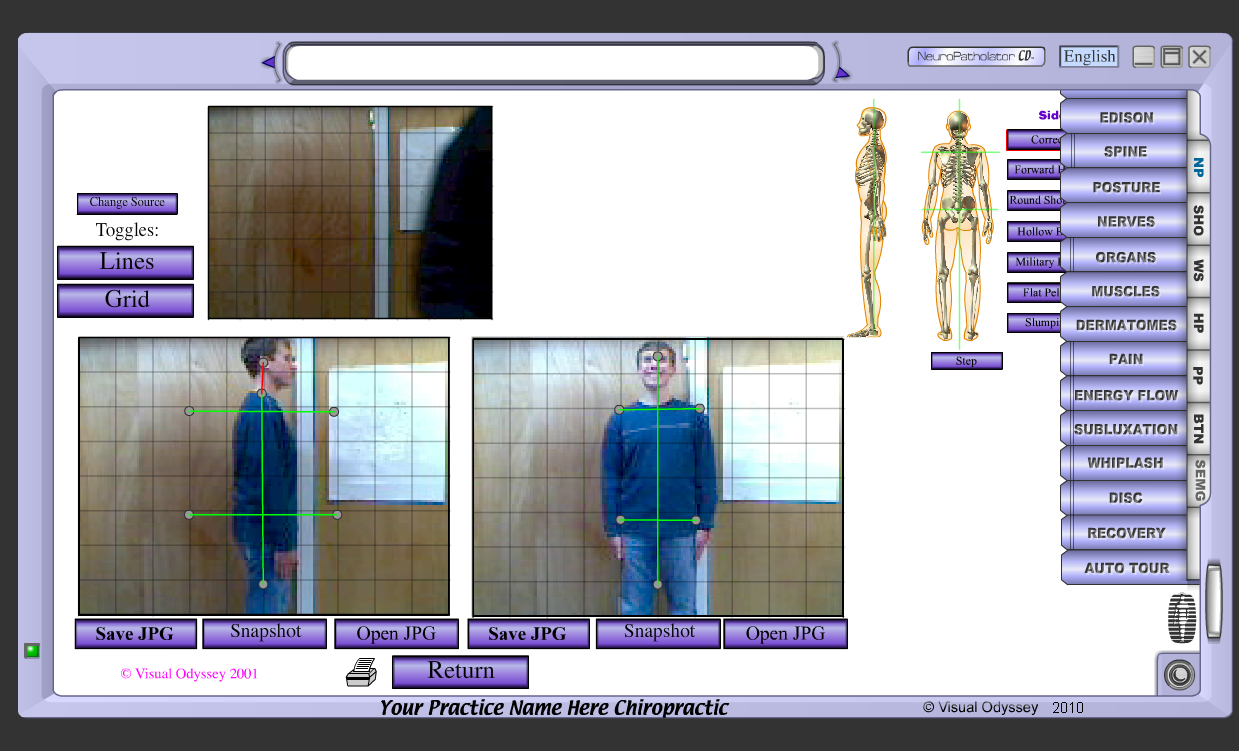The image size is (1239, 751).
Task: Open the SEMG side tab
Action: 1199,480
